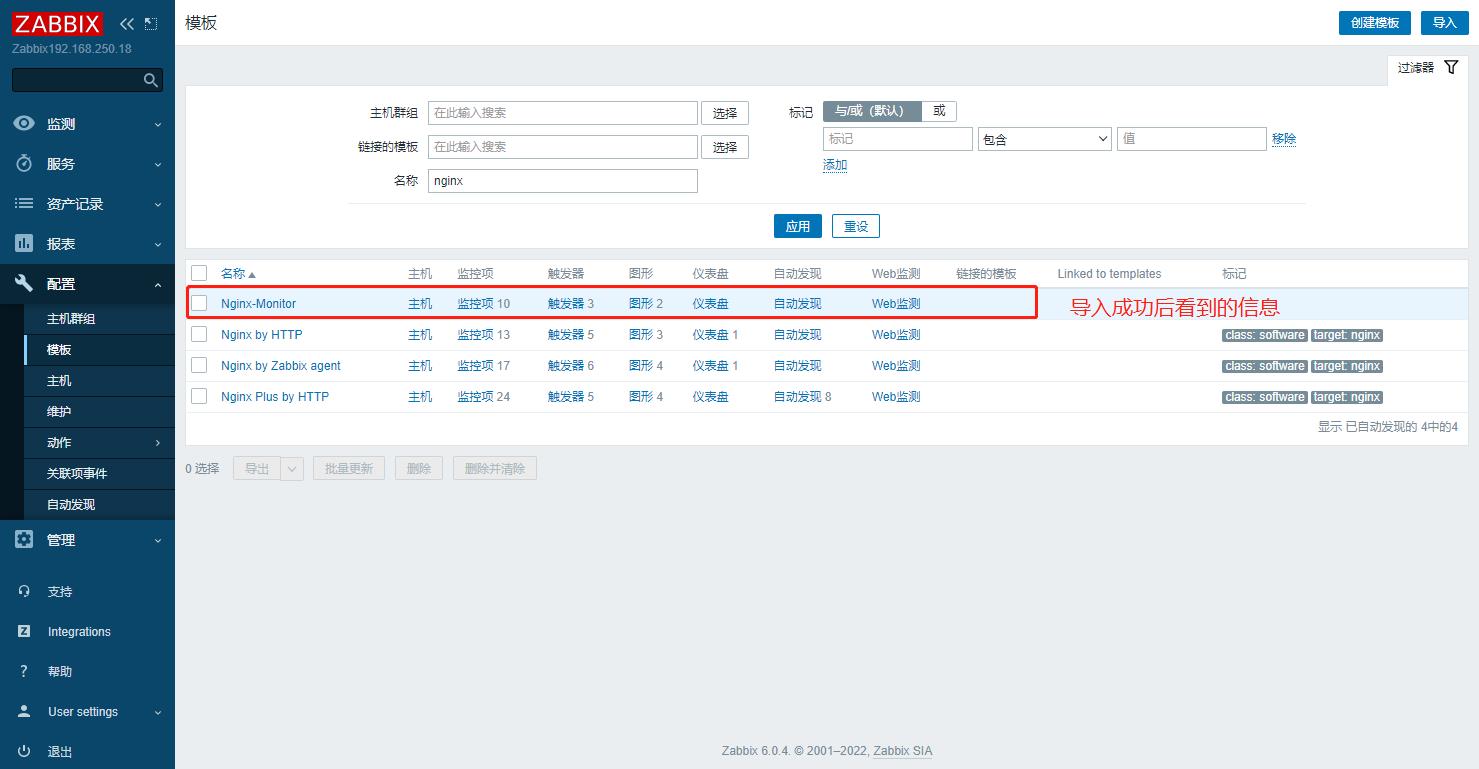Open the Nginx by HTTP template
The height and width of the screenshot is (769, 1479).
[261, 335]
